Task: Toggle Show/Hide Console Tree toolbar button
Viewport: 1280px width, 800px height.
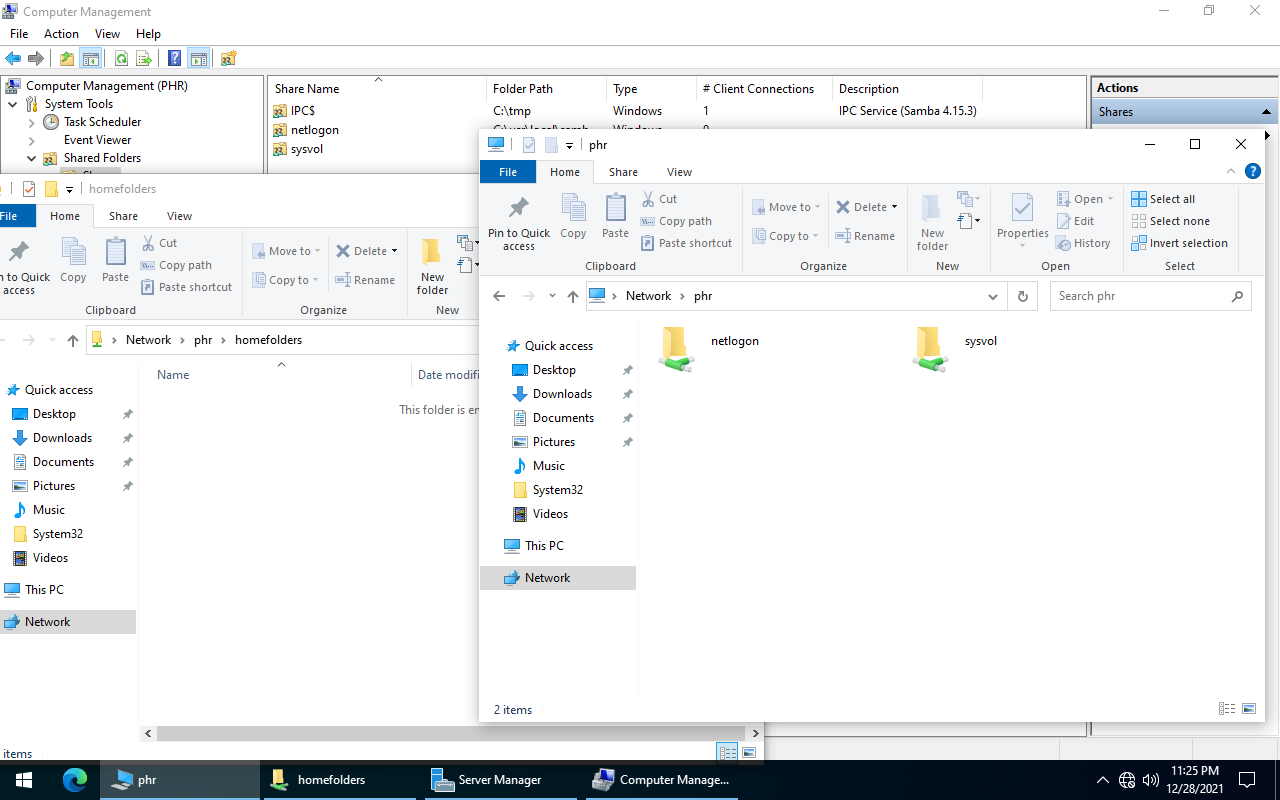Action: pyautogui.click(x=91, y=58)
